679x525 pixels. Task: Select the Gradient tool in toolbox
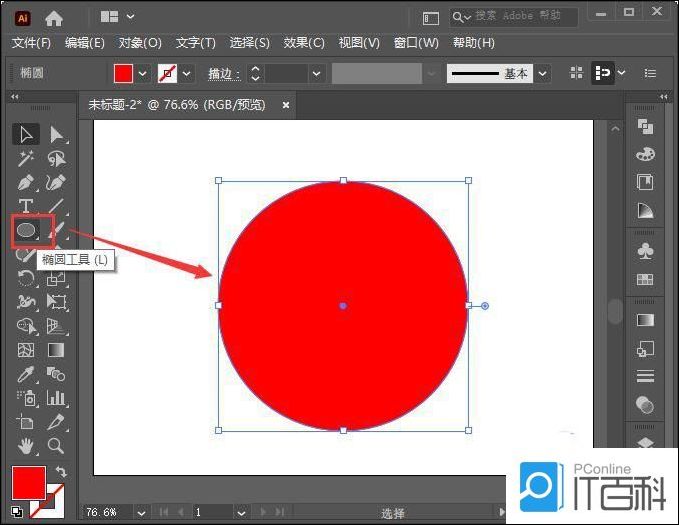(56, 350)
